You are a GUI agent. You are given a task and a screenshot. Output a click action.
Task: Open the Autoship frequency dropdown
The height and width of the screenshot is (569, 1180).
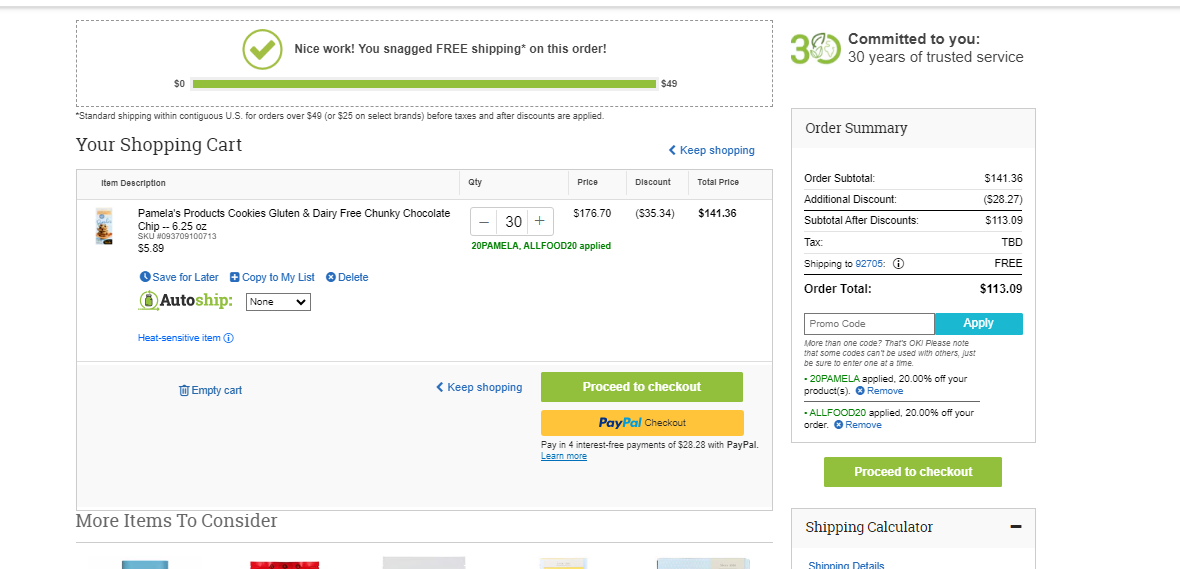pyautogui.click(x=278, y=302)
